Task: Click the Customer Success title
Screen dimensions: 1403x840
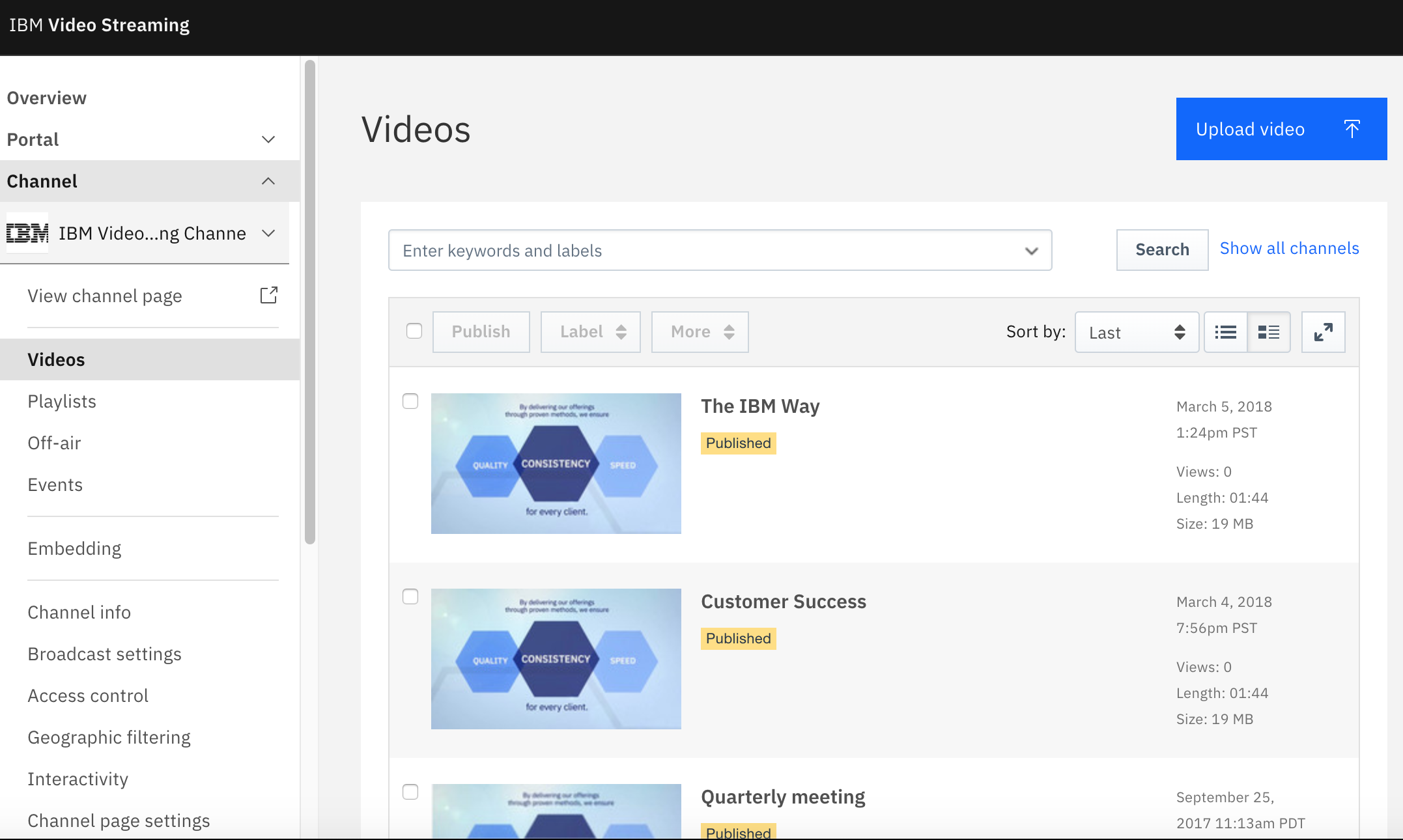Action: [784, 602]
